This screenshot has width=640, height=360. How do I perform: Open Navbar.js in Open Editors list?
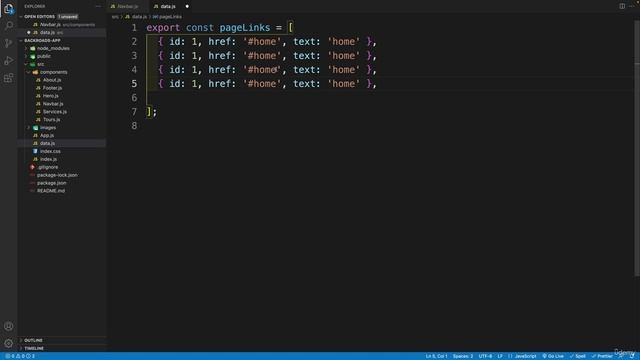[x=62, y=24]
